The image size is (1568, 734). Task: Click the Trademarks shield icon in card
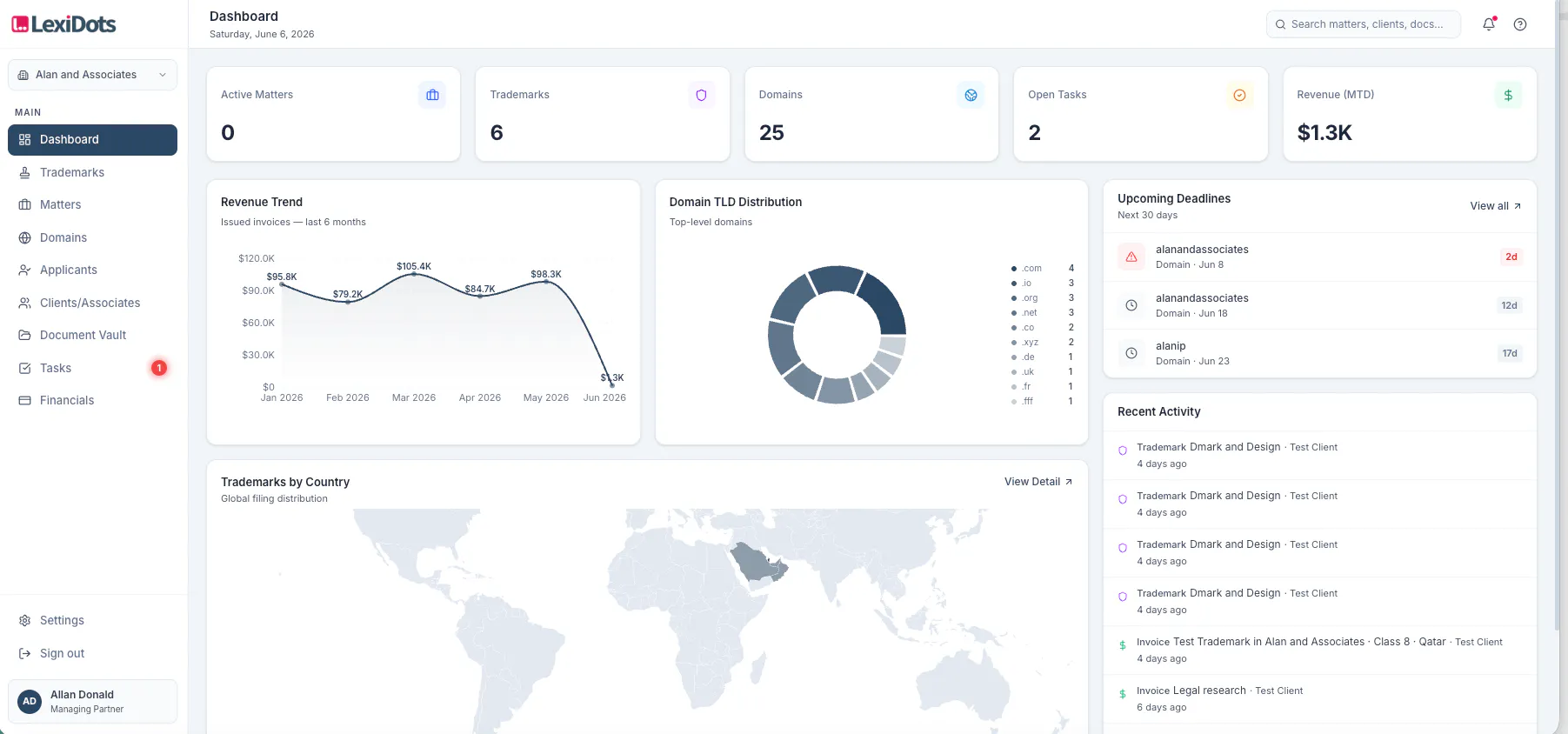click(x=701, y=95)
